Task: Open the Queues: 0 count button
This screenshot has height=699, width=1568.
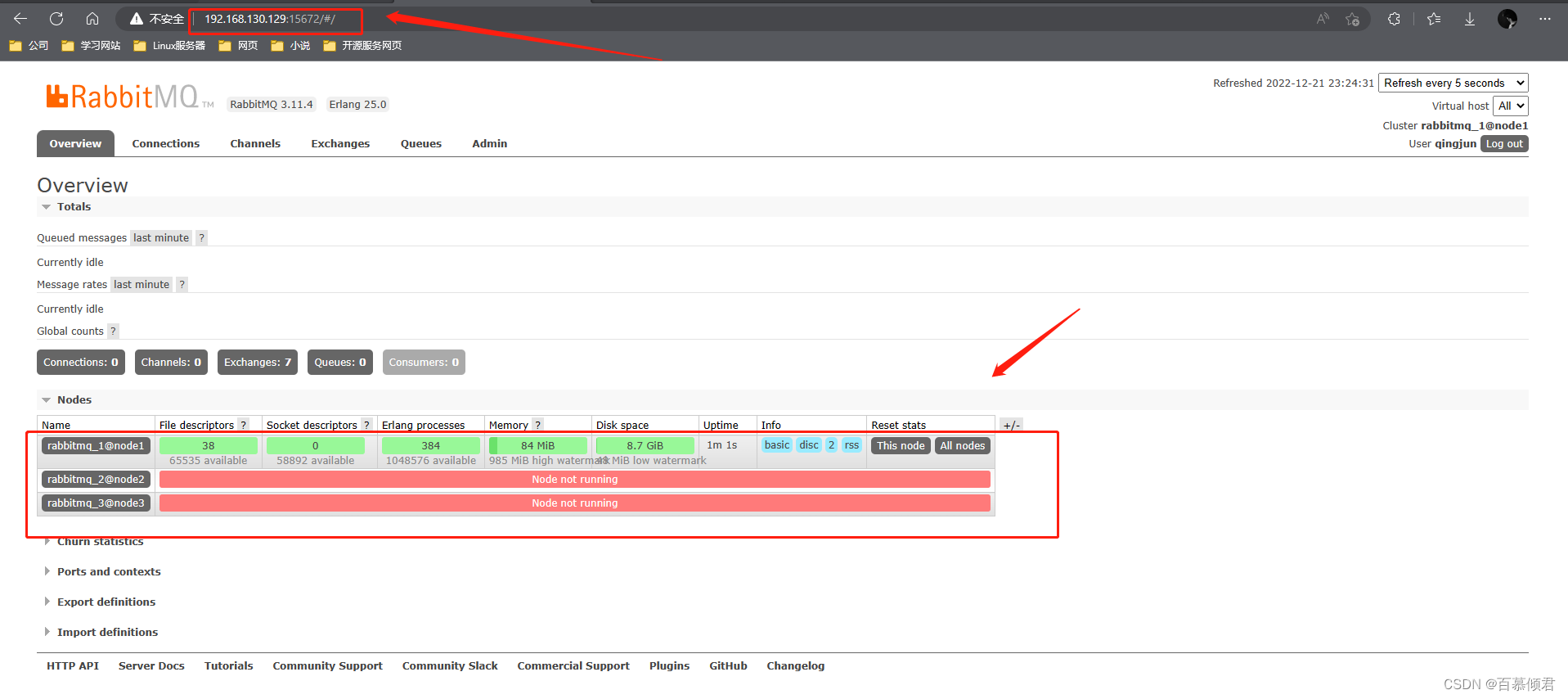Action: 340,363
